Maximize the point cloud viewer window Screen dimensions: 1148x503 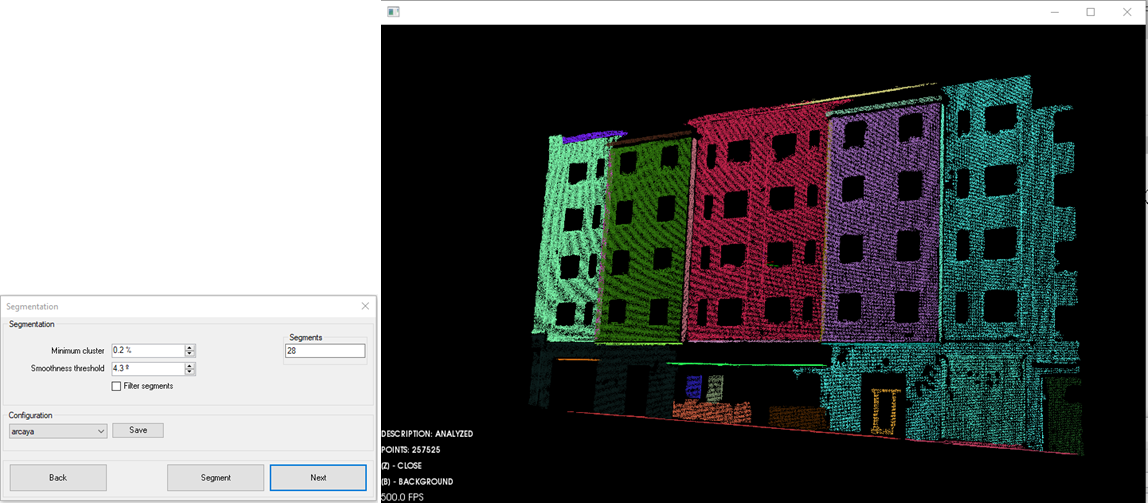(1091, 12)
